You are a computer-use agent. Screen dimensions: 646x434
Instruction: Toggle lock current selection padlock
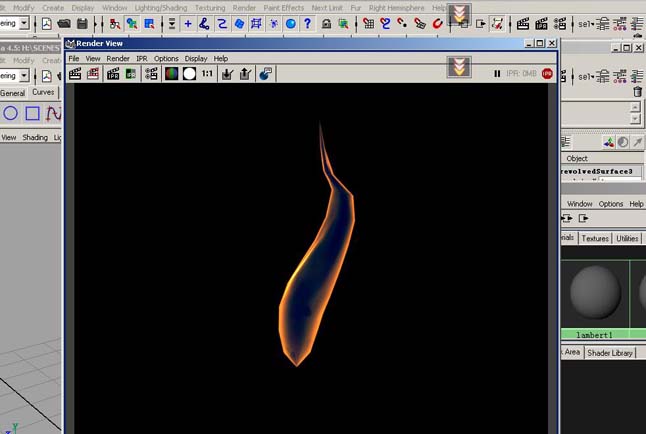[x=326, y=24]
